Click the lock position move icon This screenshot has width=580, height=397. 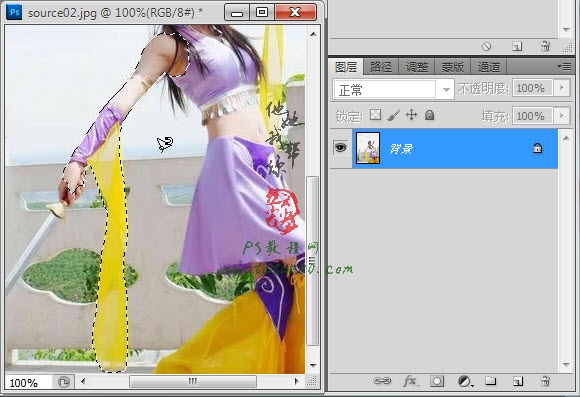coord(411,115)
